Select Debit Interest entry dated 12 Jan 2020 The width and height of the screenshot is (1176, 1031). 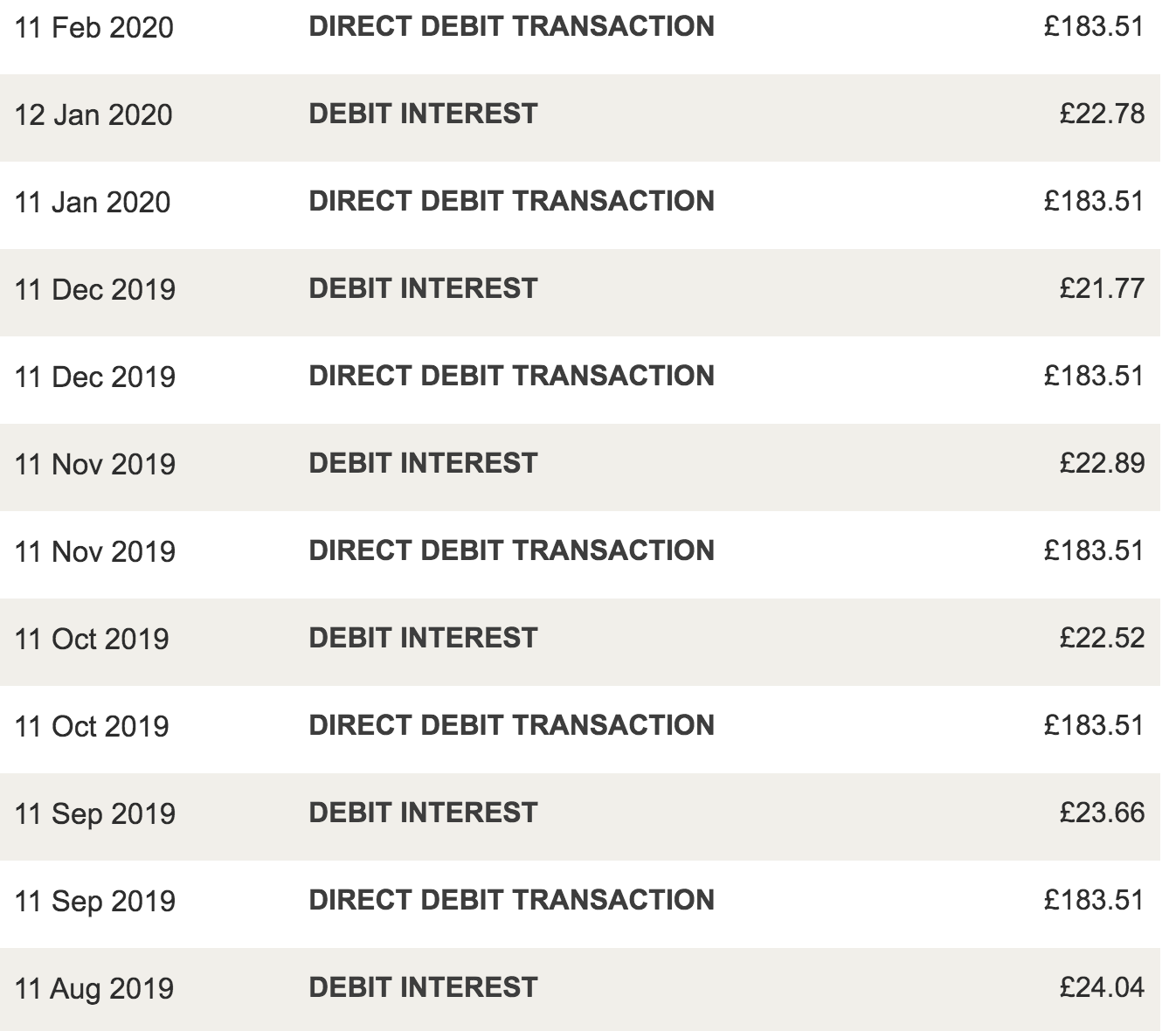[423, 114]
